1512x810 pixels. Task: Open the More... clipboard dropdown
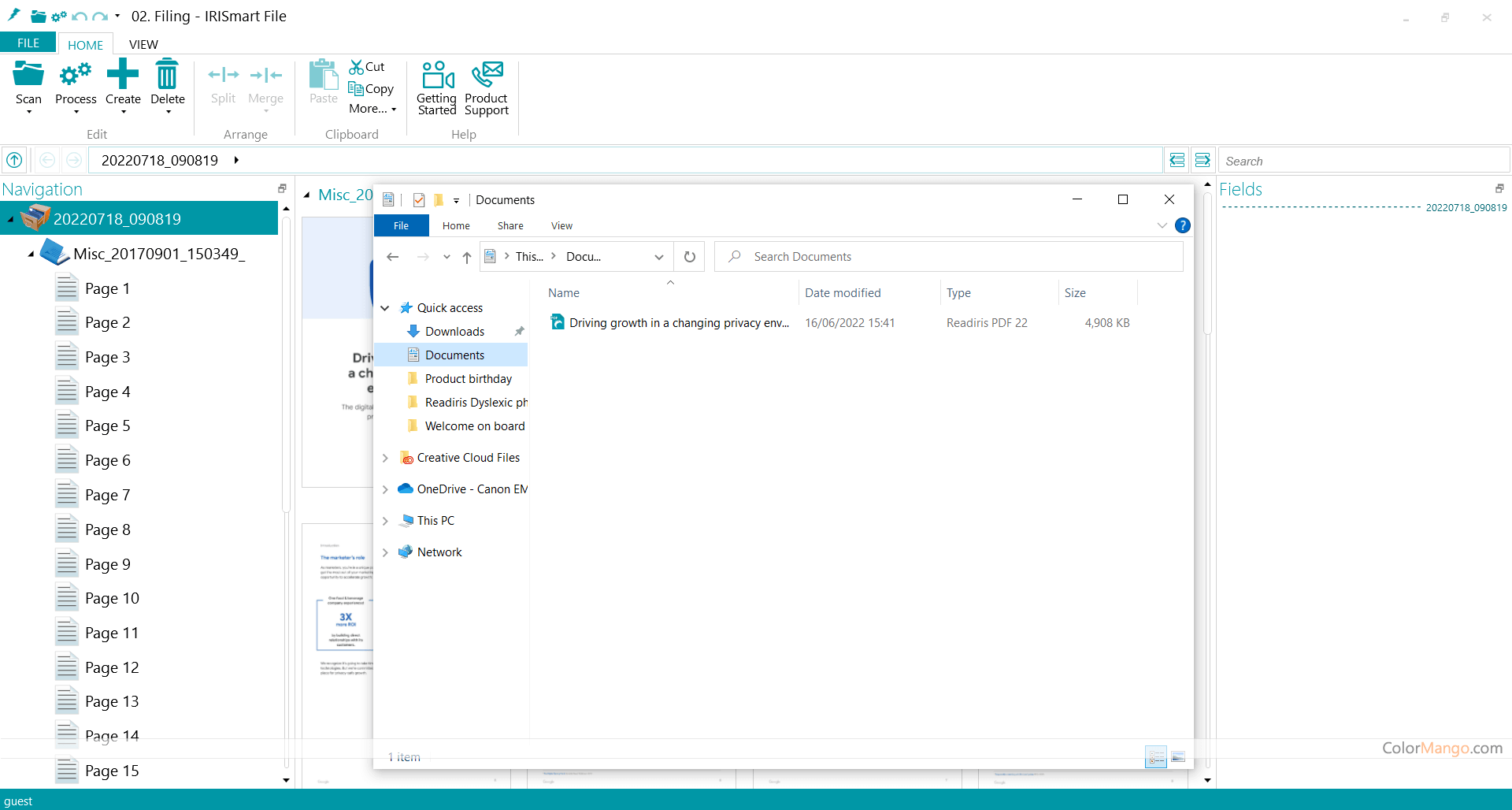pos(372,109)
